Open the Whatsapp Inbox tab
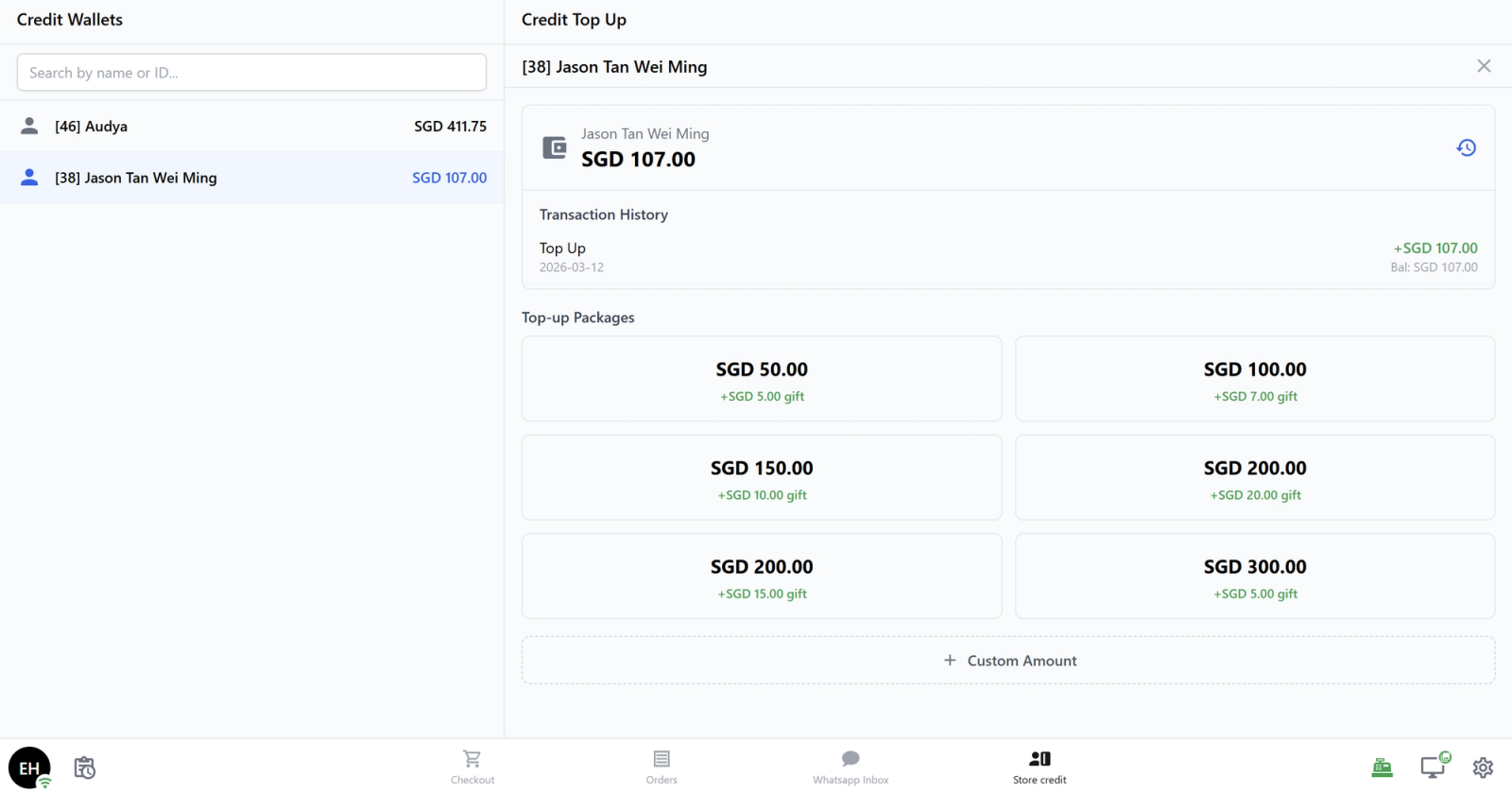Image resolution: width=1512 pixels, height=792 pixels. (x=850, y=767)
